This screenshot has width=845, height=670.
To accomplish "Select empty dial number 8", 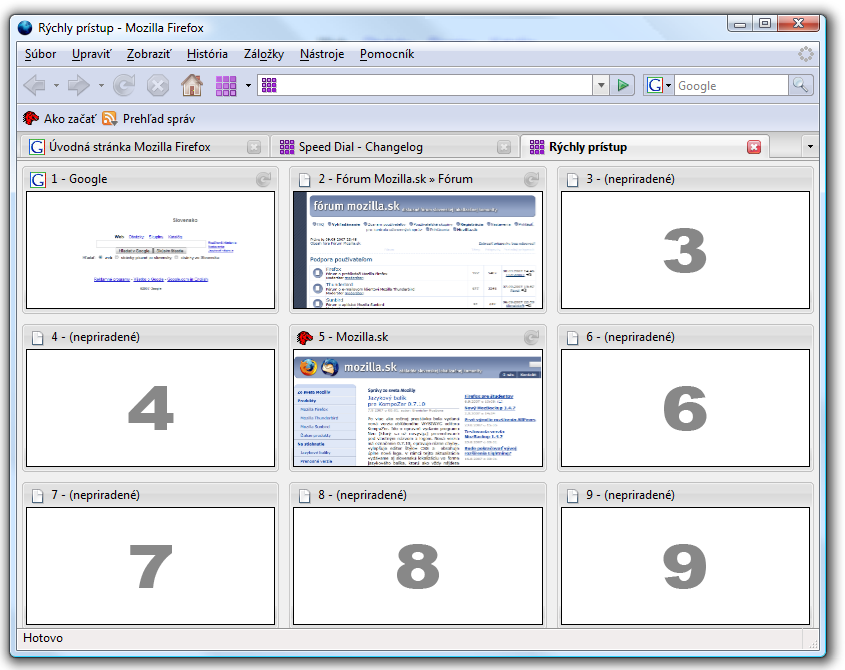I will click(x=418, y=566).
